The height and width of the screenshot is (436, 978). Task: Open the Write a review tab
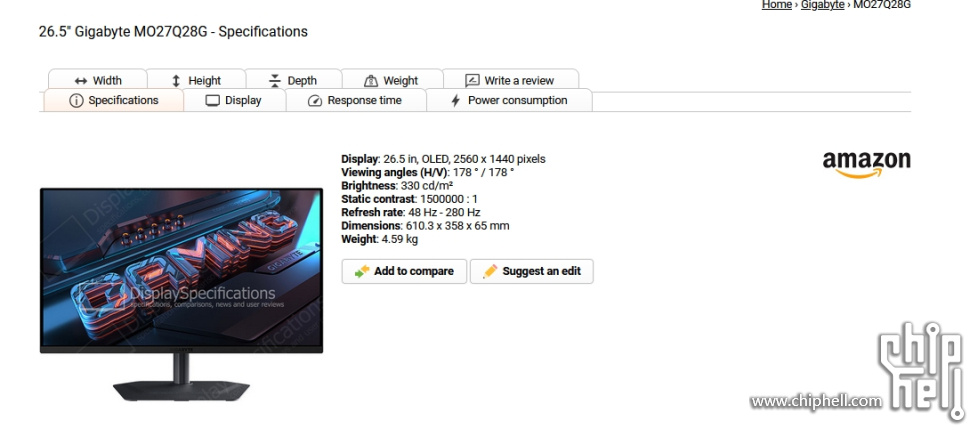point(510,80)
